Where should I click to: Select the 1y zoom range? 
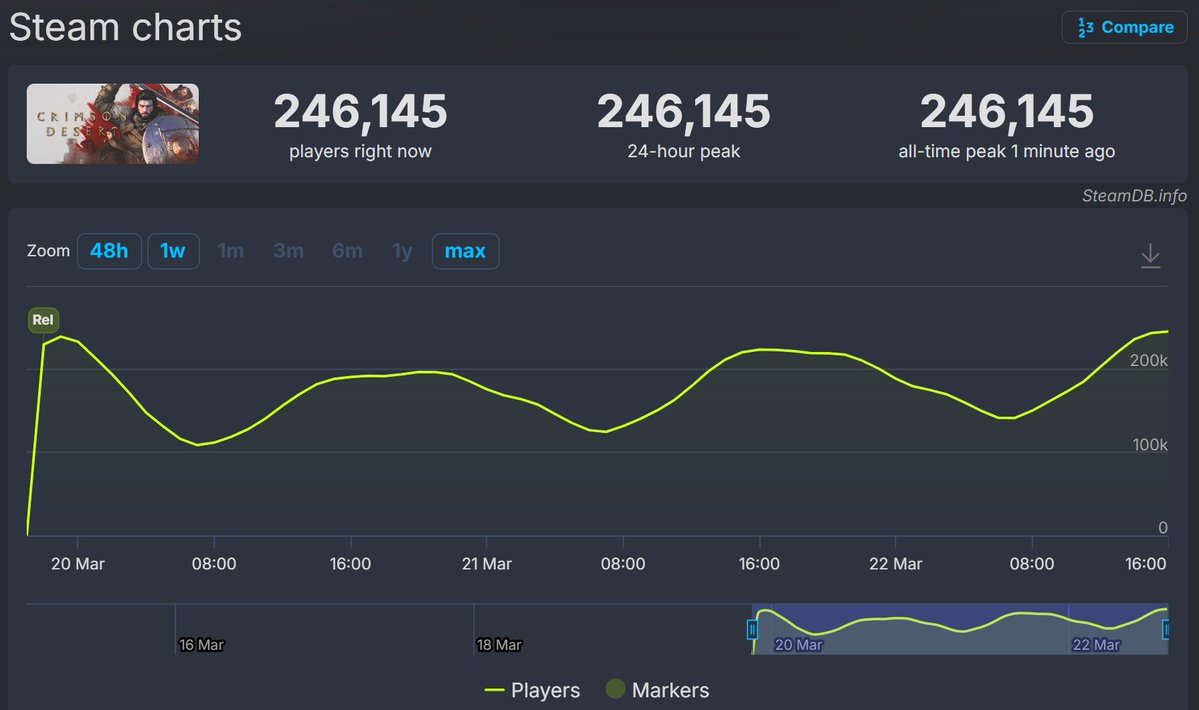point(402,251)
